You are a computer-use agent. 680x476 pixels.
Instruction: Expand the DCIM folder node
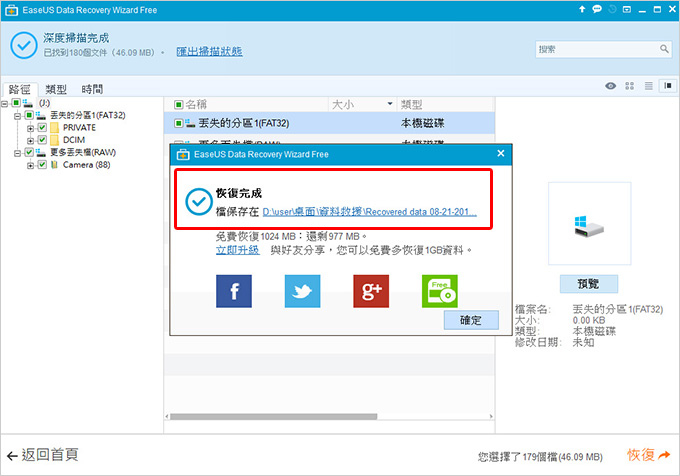coord(30,140)
